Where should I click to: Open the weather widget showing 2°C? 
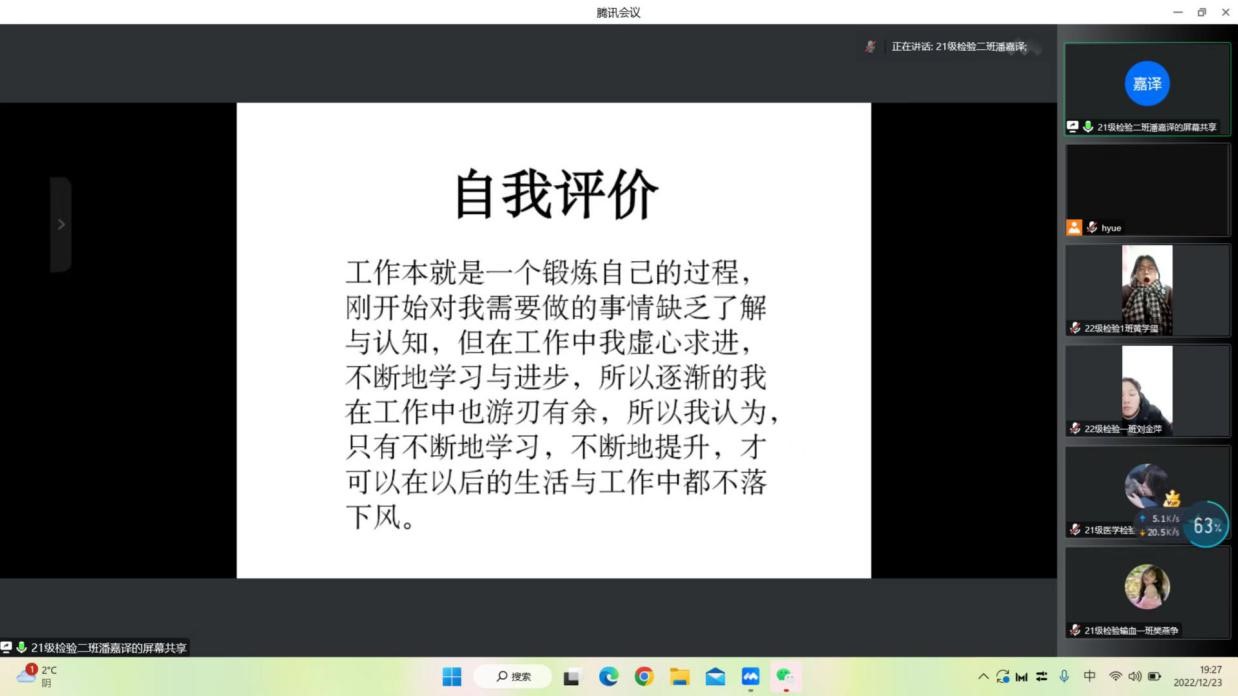pos(36,676)
